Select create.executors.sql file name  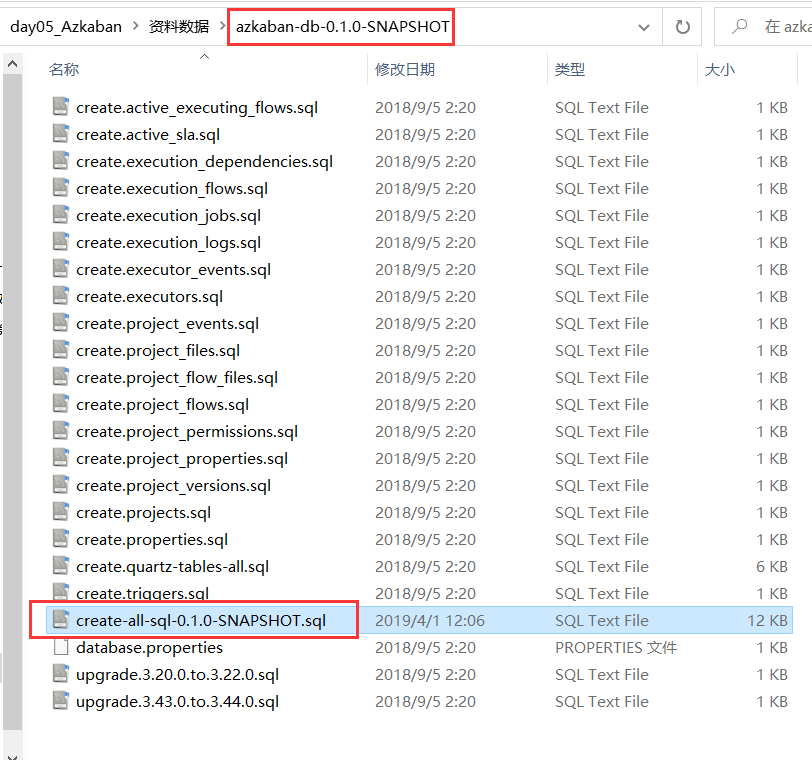[149, 297]
